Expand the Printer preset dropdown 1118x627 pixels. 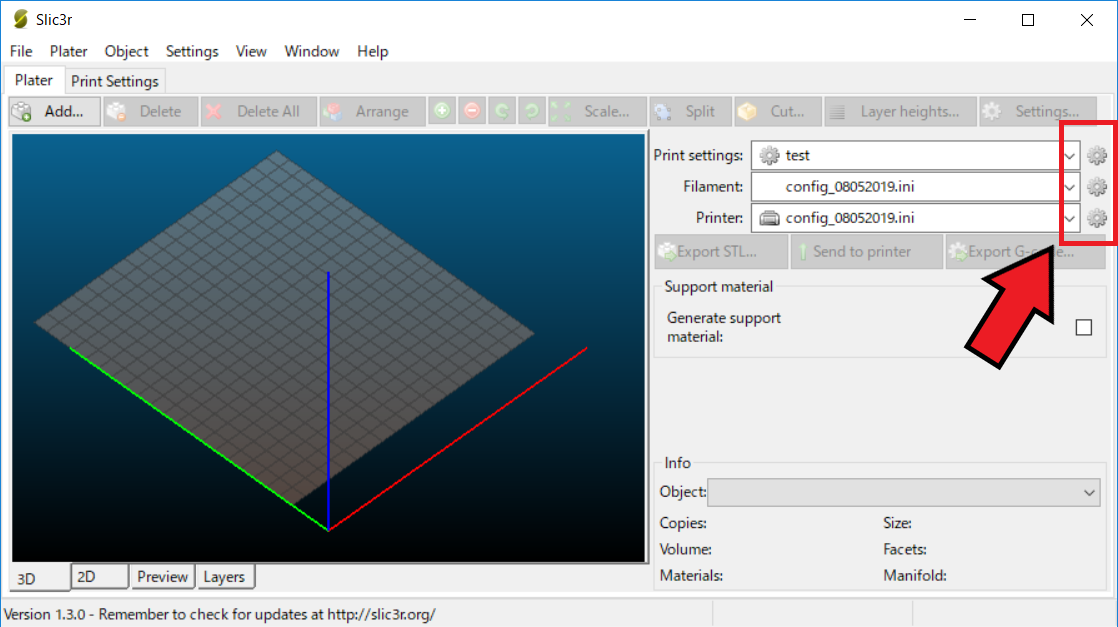tap(1070, 218)
